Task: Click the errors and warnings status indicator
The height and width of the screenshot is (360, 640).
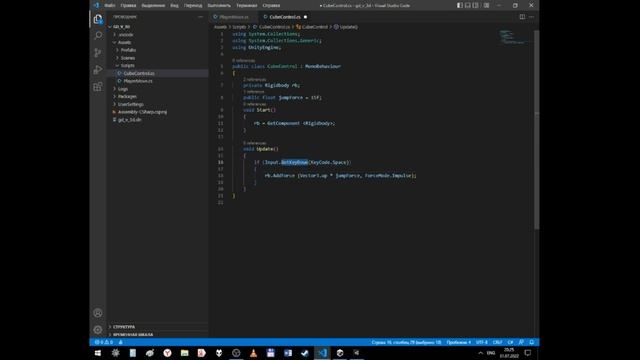Action: pos(104,342)
